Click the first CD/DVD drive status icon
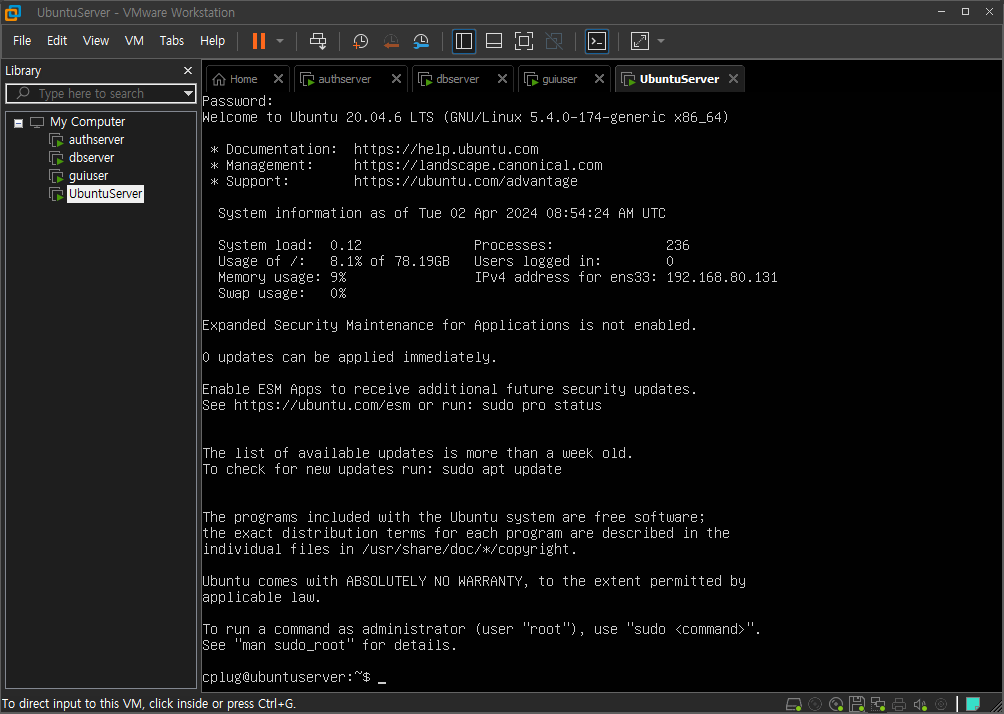The width and height of the screenshot is (1004, 714). point(815,704)
